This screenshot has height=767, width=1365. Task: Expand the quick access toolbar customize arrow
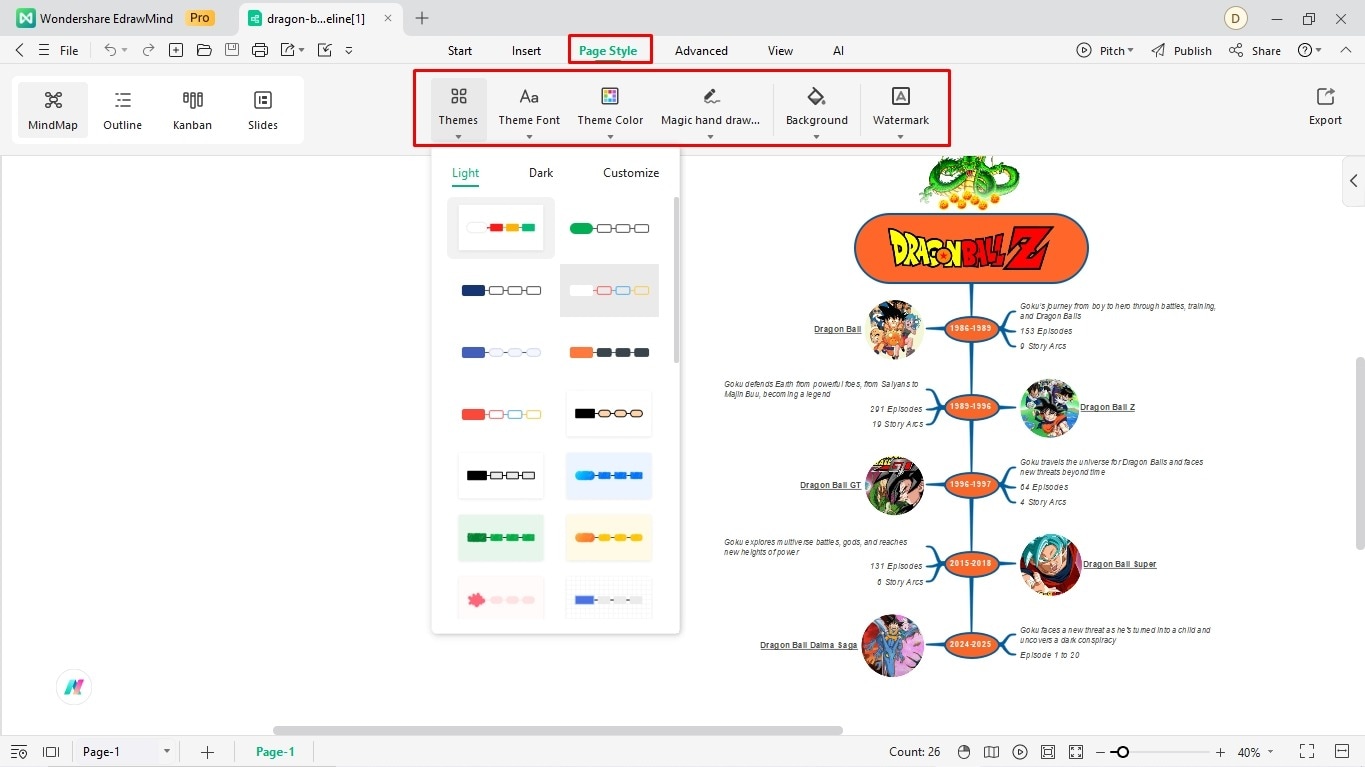click(x=349, y=50)
